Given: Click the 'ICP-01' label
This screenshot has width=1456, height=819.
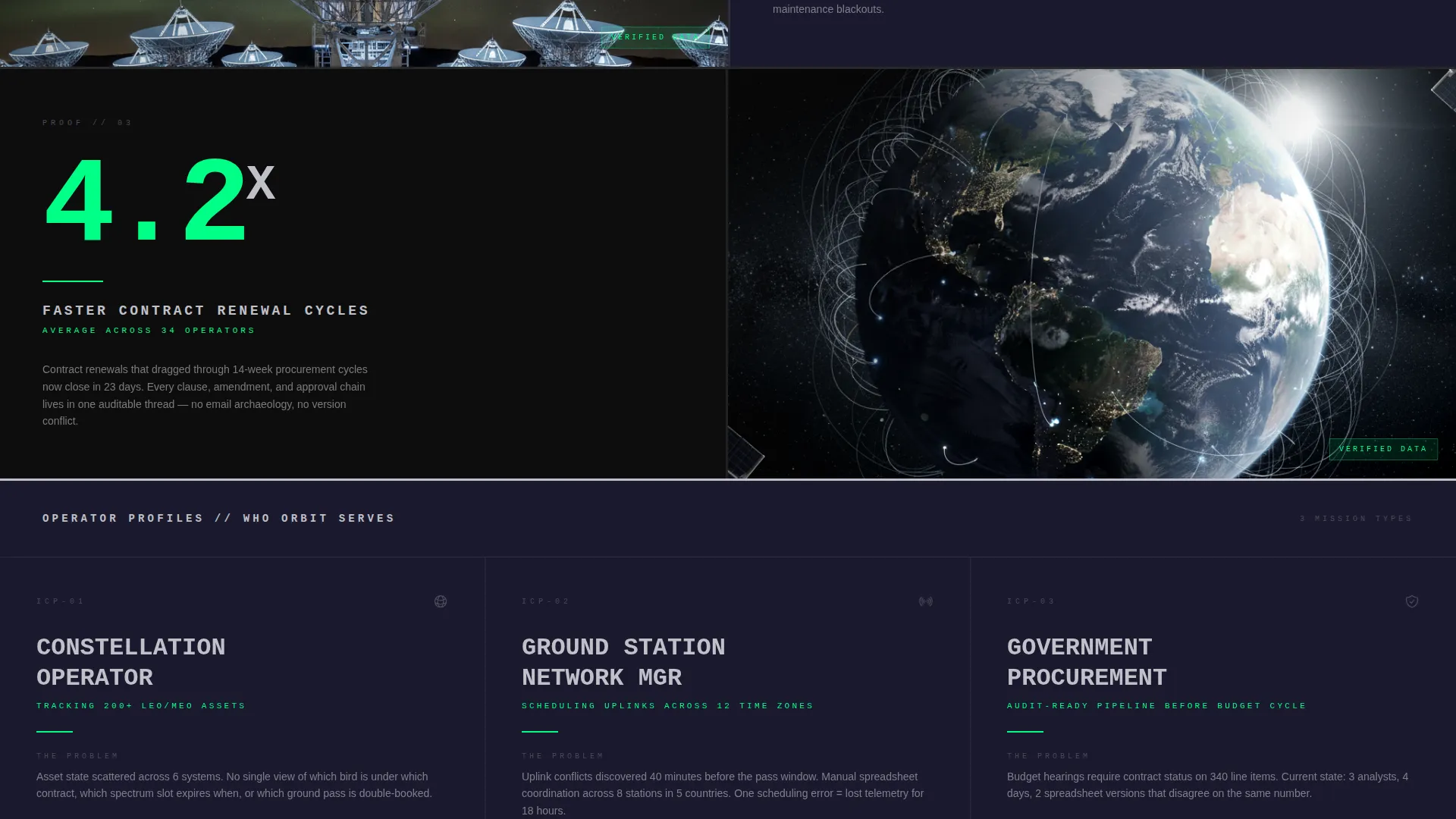Looking at the screenshot, I should [61, 601].
